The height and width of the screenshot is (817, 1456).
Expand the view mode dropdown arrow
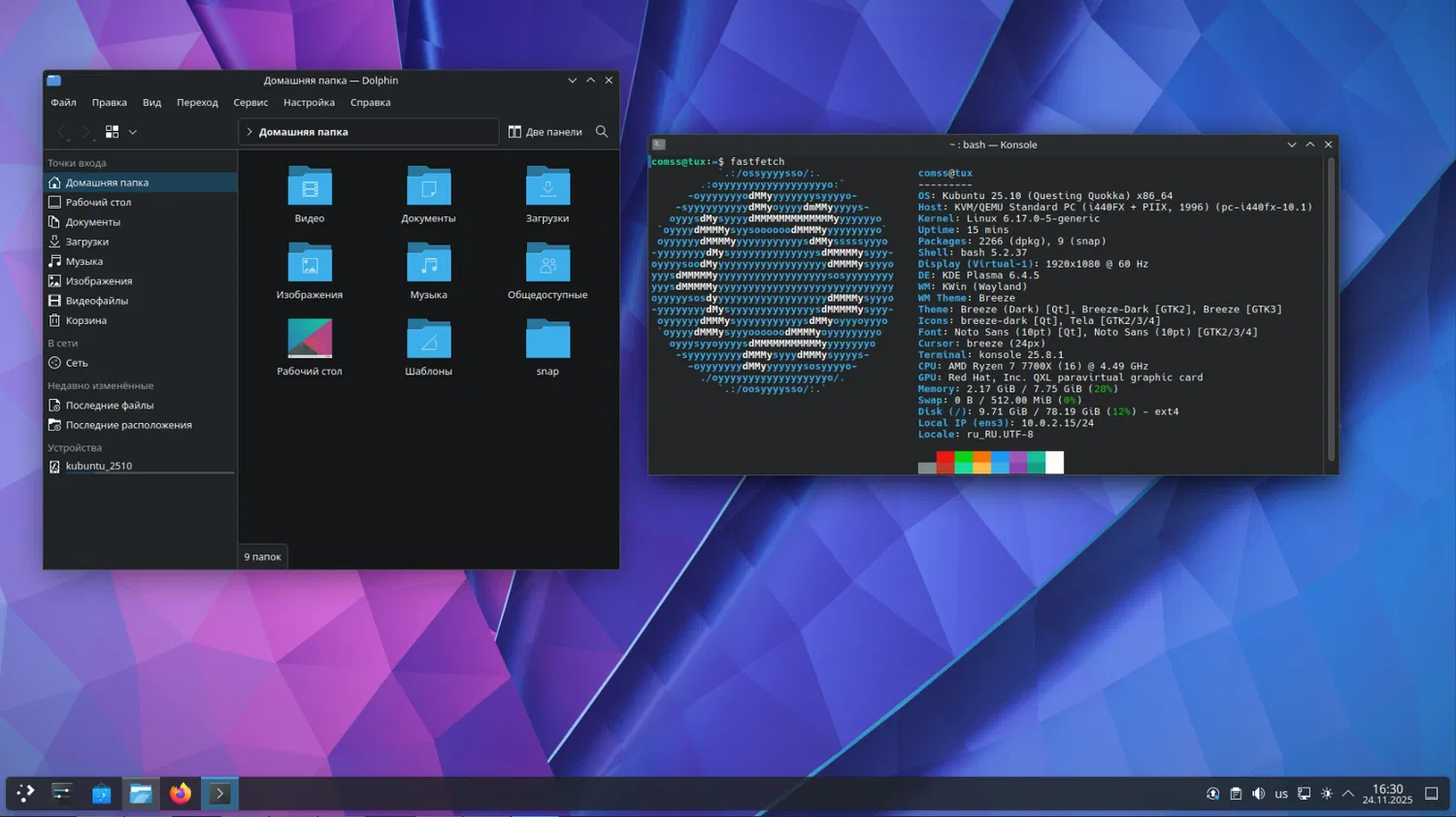(133, 132)
